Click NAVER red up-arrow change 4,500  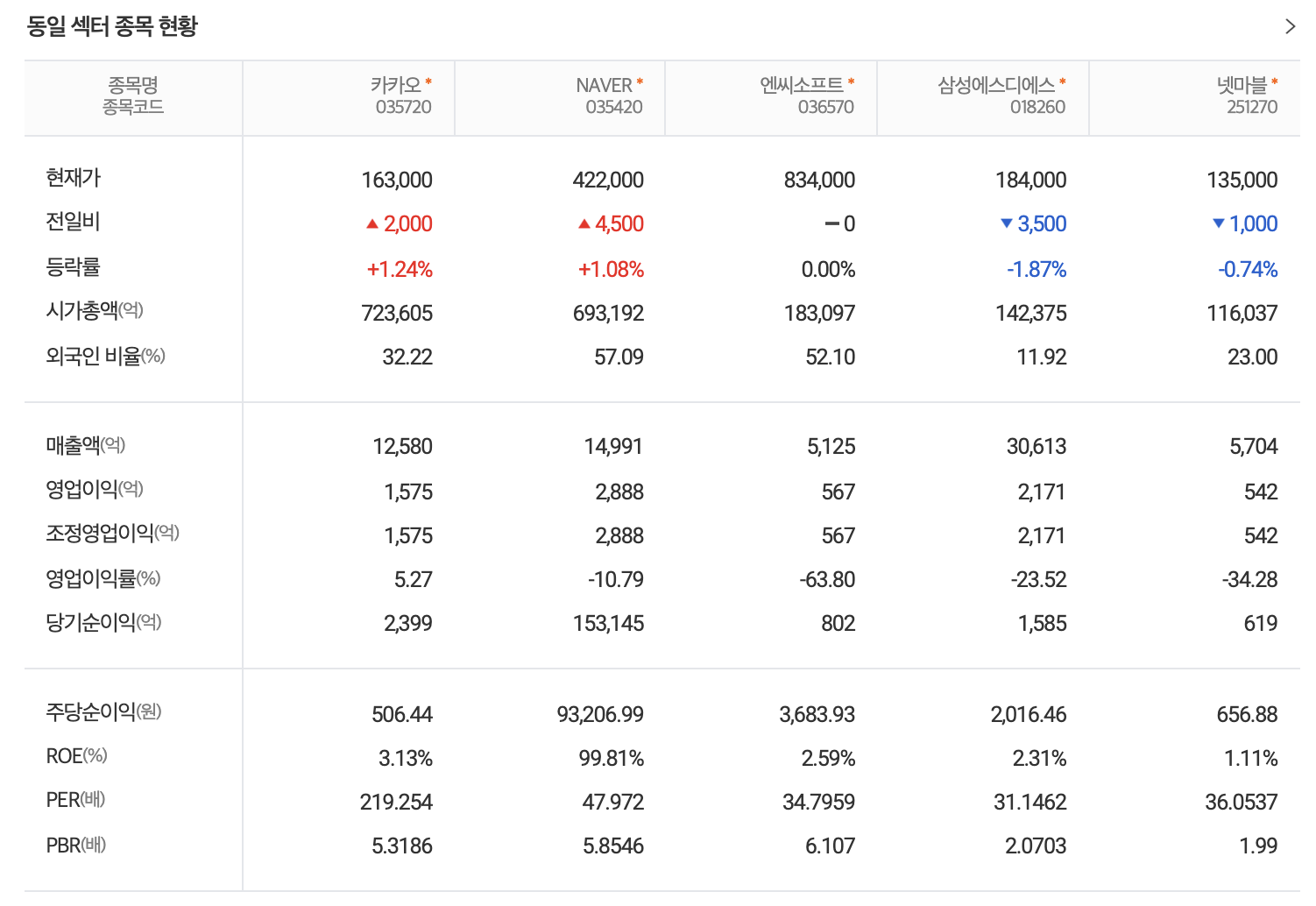tap(611, 223)
